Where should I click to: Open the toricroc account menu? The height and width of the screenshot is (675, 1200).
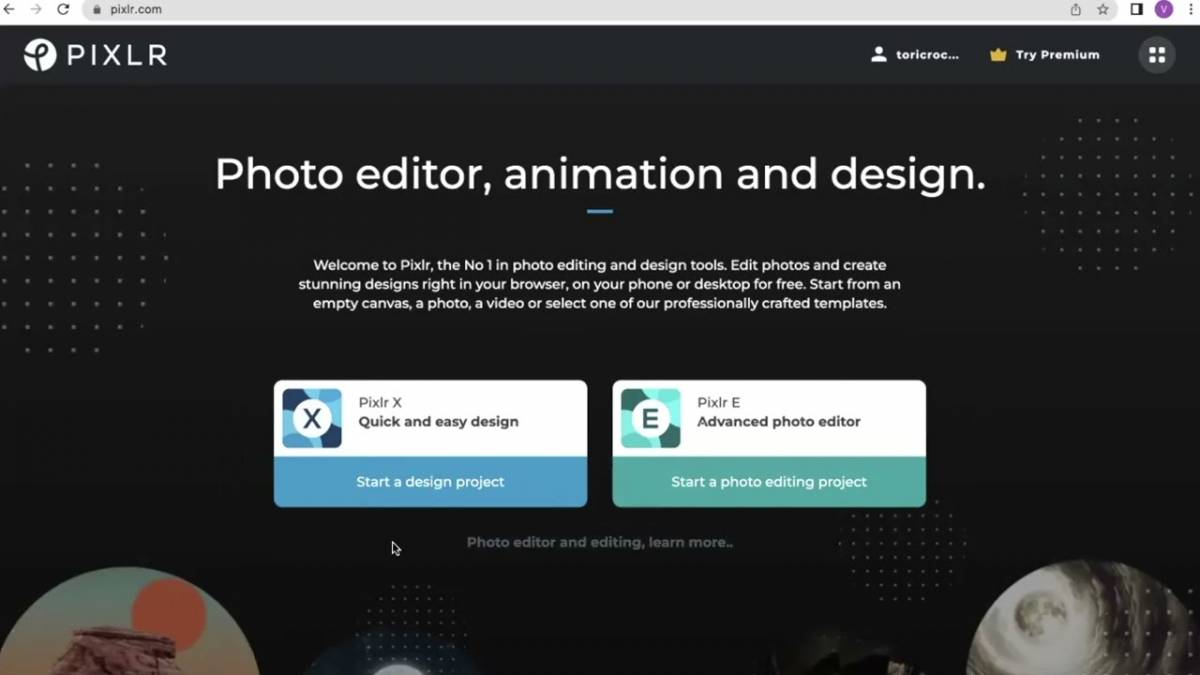point(915,55)
